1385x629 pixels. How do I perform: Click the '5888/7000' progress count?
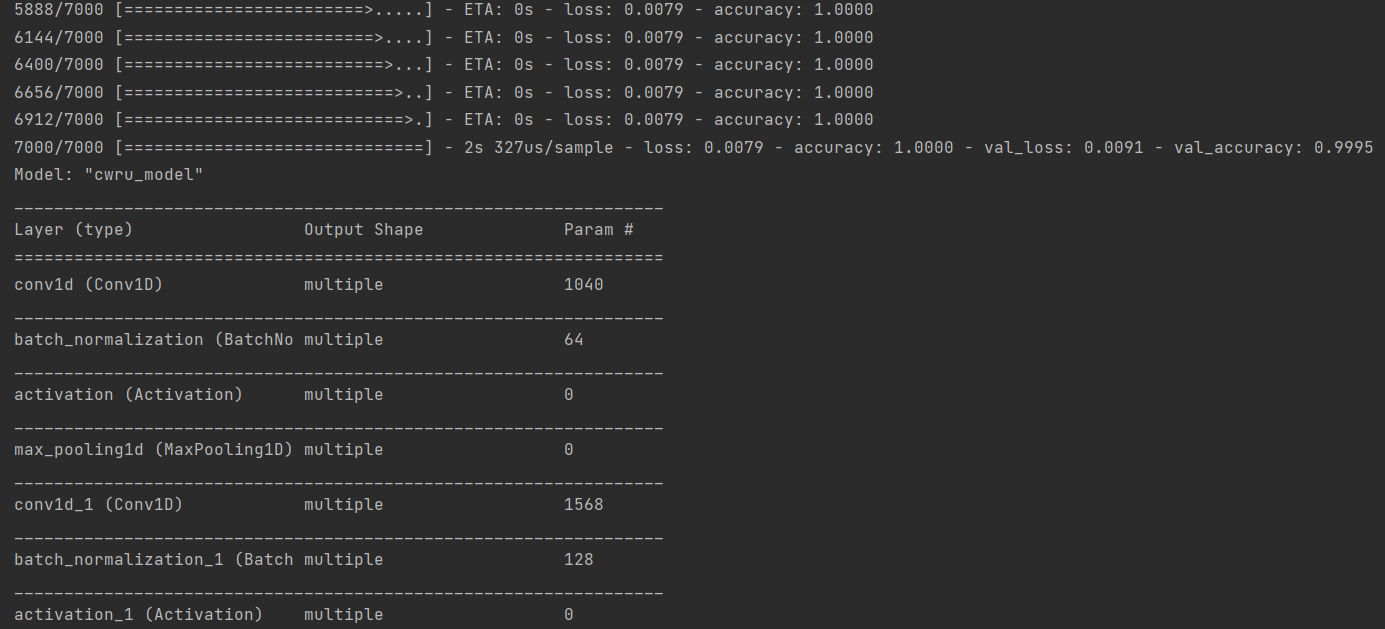click(58, 9)
